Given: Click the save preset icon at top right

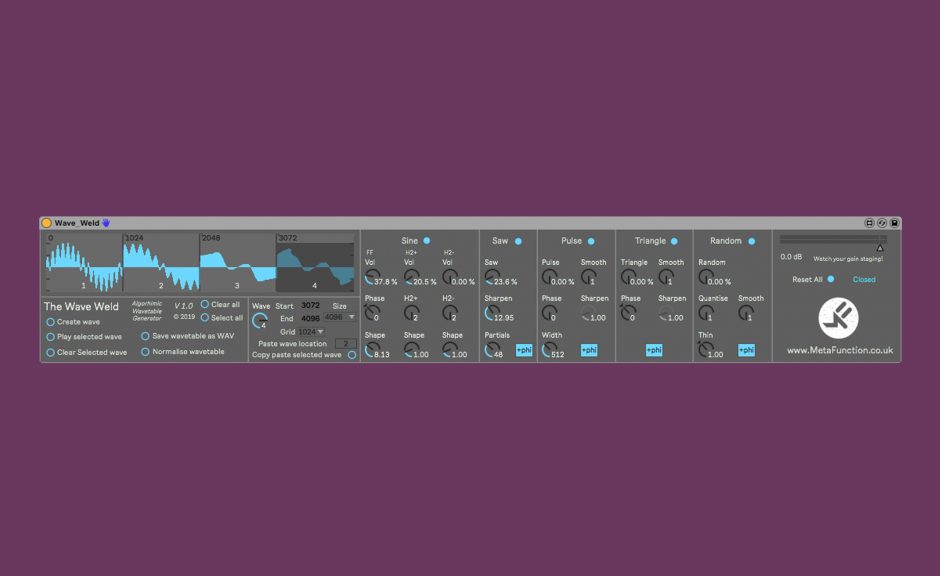Looking at the screenshot, I should [894, 222].
